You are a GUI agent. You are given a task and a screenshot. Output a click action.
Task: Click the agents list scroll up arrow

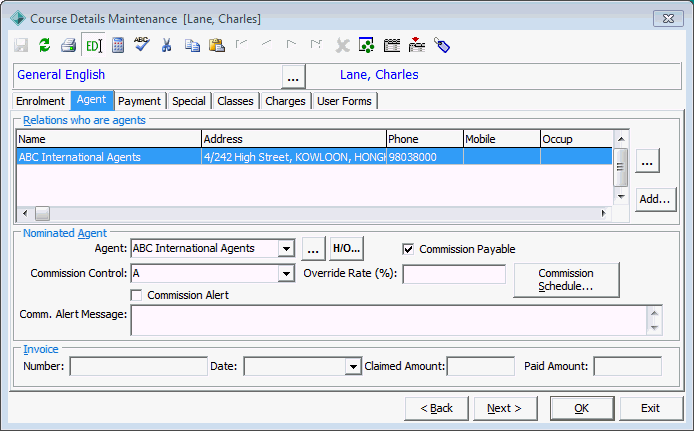click(x=621, y=139)
